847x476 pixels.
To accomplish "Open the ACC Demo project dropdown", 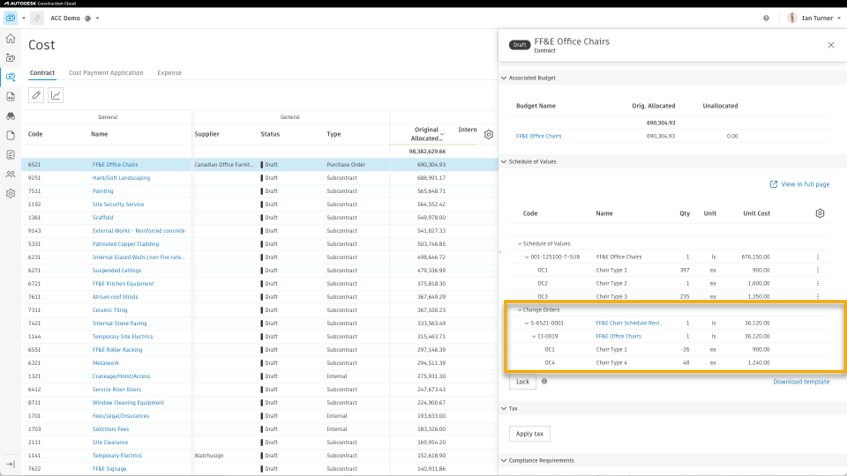I will click(x=97, y=18).
